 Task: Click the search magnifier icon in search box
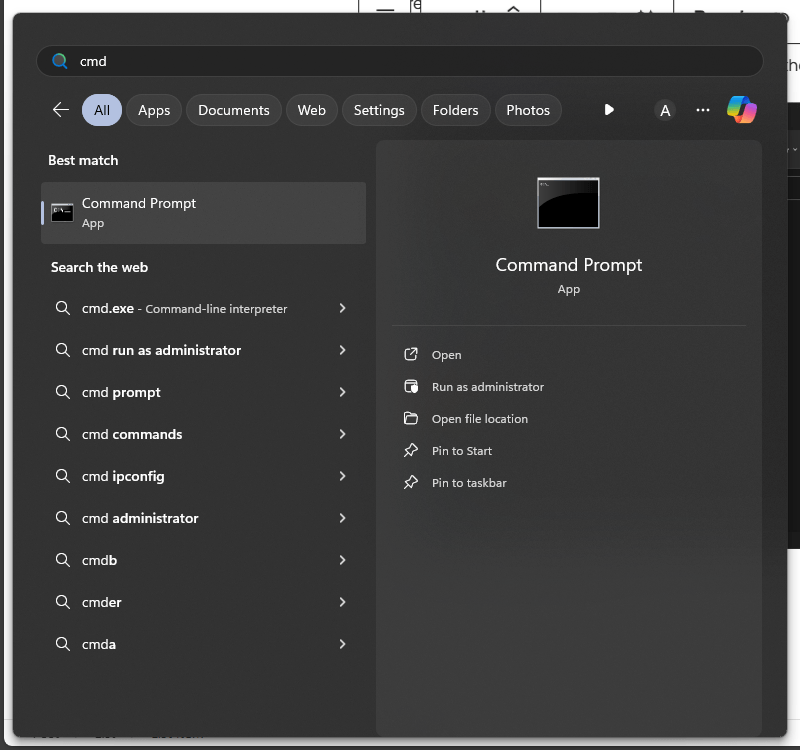[60, 61]
